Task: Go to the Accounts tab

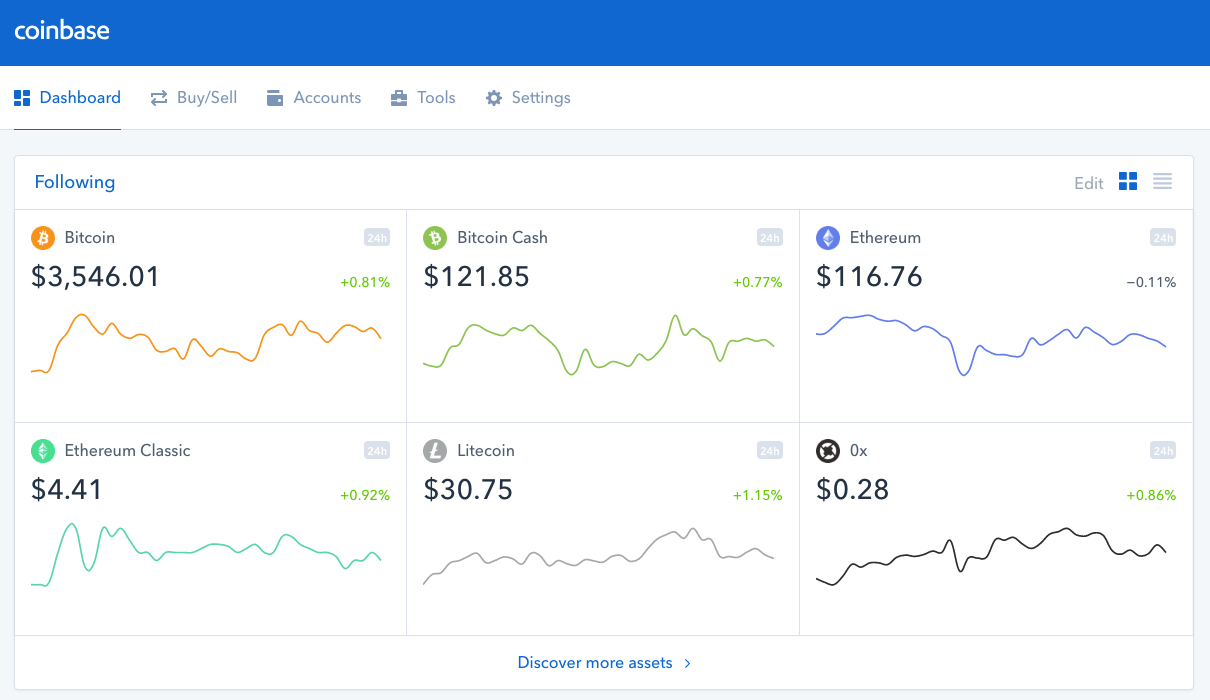Action: pos(314,98)
